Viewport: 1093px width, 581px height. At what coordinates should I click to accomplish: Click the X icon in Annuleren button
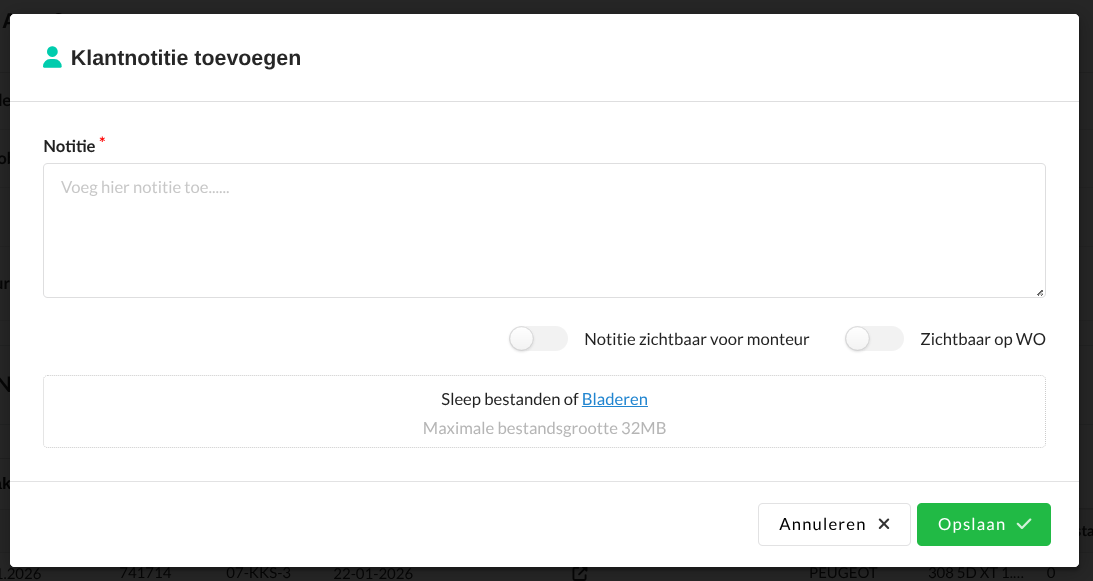[x=883, y=524]
